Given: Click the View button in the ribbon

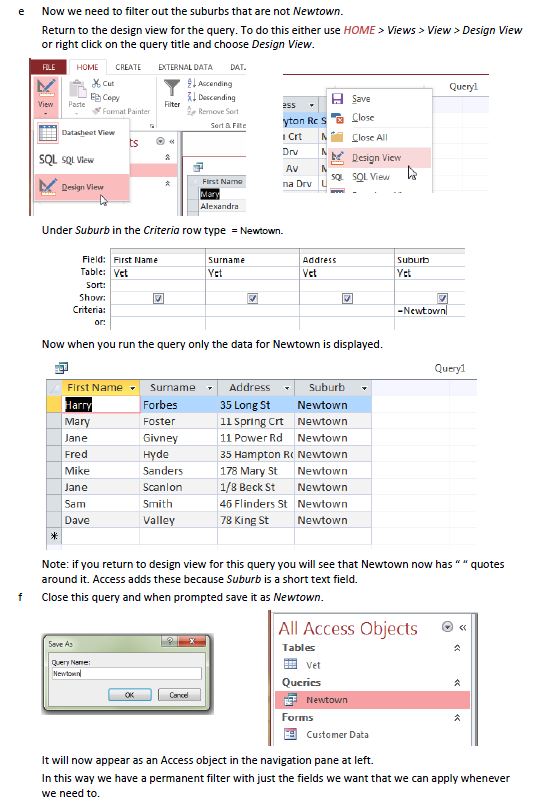Looking at the screenshot, I should (x=45, y=95).
